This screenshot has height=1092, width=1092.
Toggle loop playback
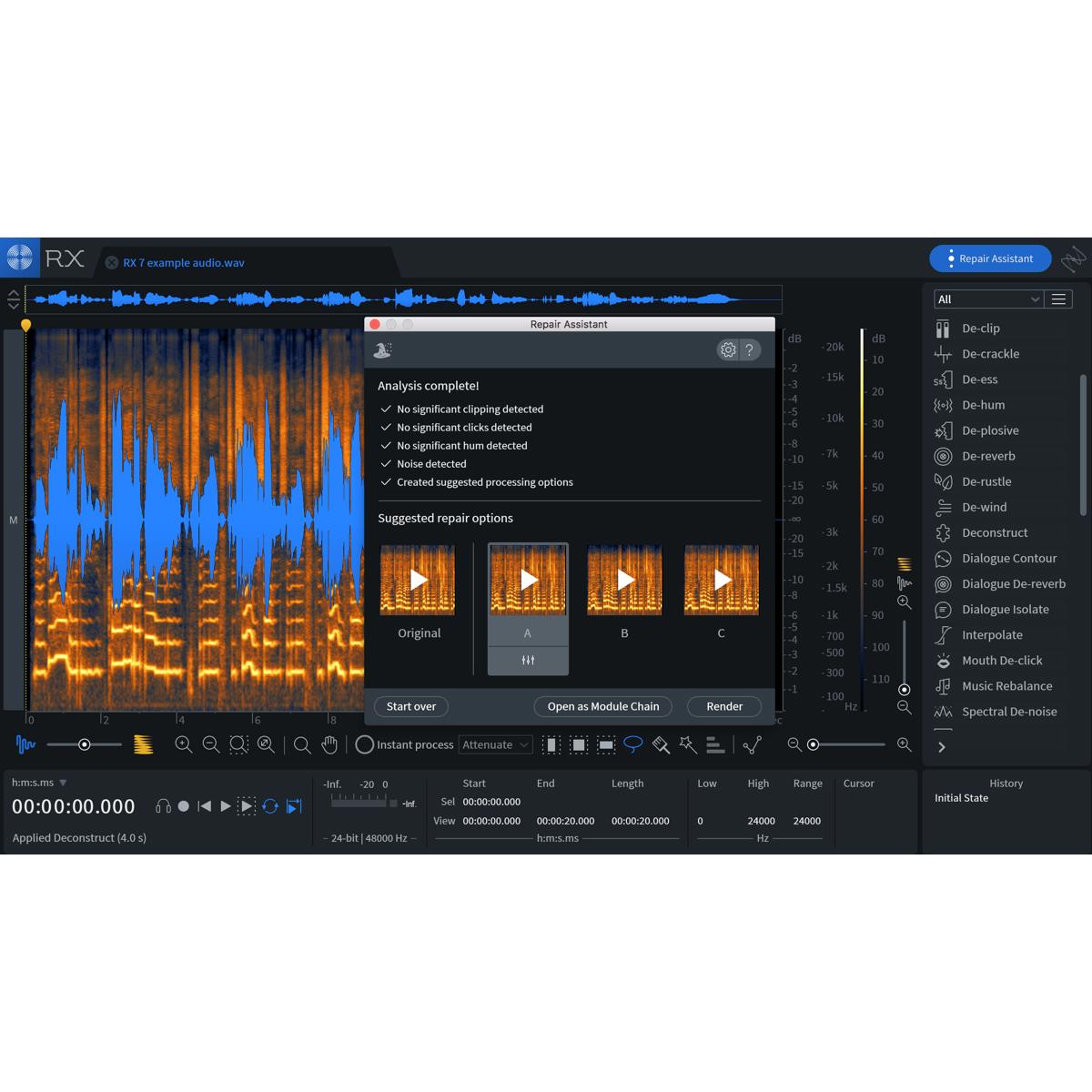coord(270,806)
